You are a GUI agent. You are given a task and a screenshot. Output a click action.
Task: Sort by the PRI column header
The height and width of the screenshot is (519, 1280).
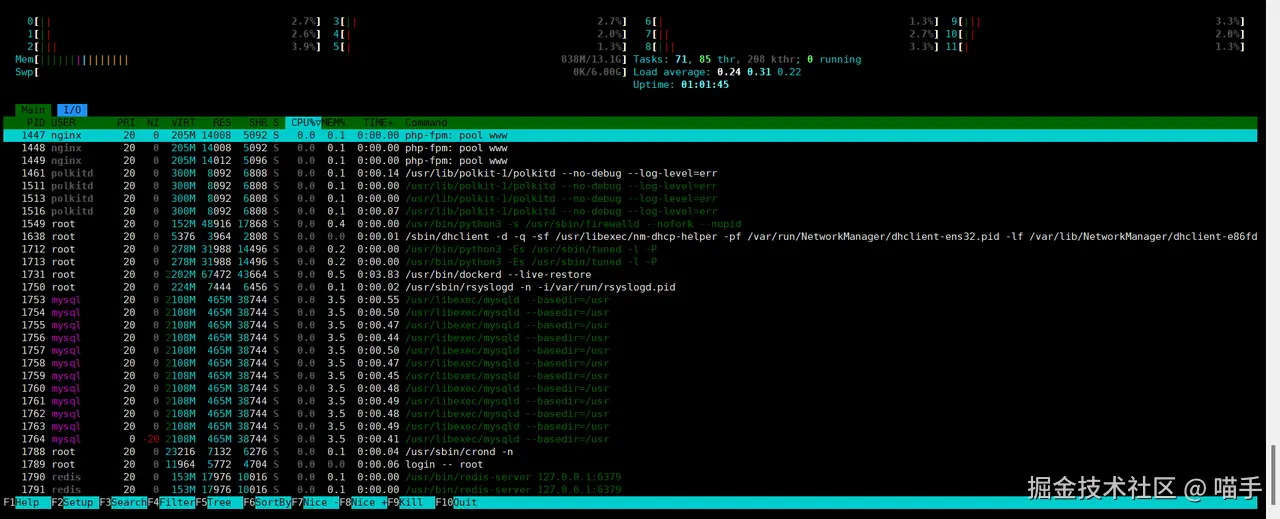pyautogui.click(x=126, y=122)
